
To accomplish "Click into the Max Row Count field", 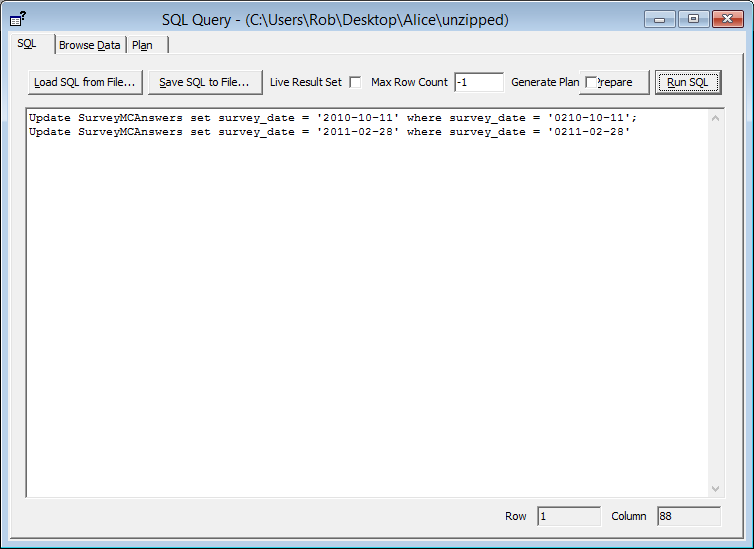I will (478, 82).
